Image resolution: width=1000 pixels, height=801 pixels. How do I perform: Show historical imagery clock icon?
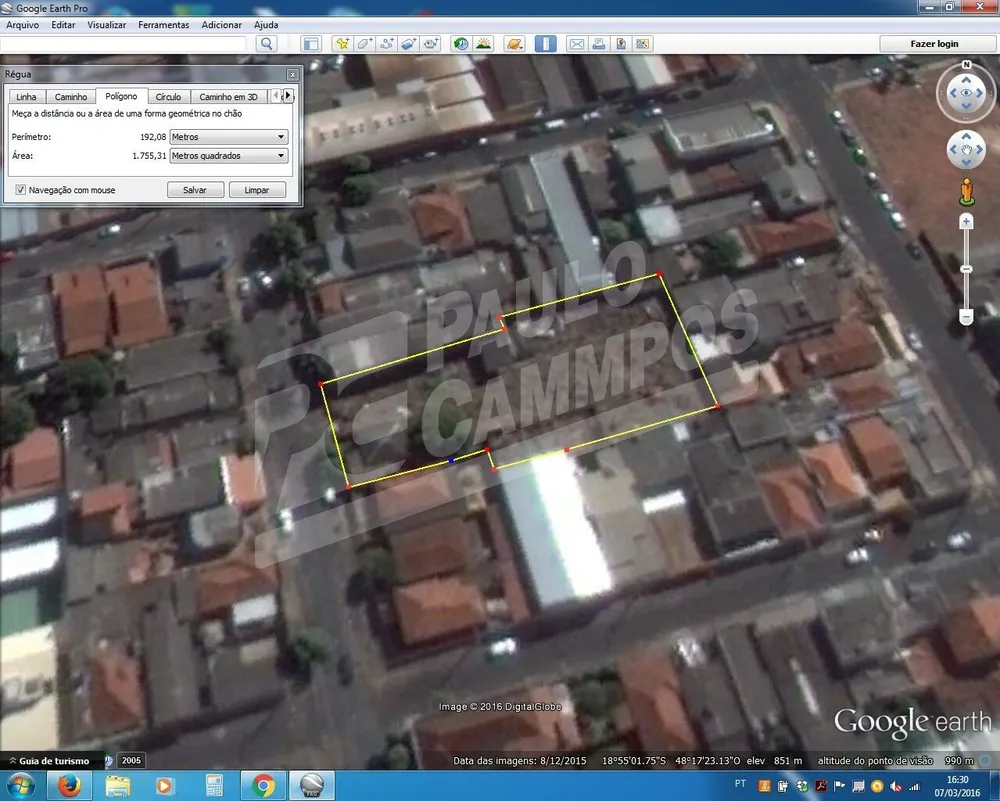tap(460, 43)
